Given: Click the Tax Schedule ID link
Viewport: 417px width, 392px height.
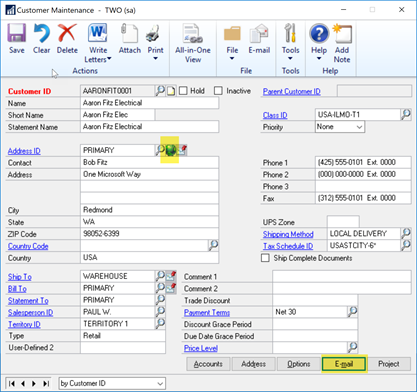Looking at the screenshot, I should pyautogui.click(x=288, y=246).
